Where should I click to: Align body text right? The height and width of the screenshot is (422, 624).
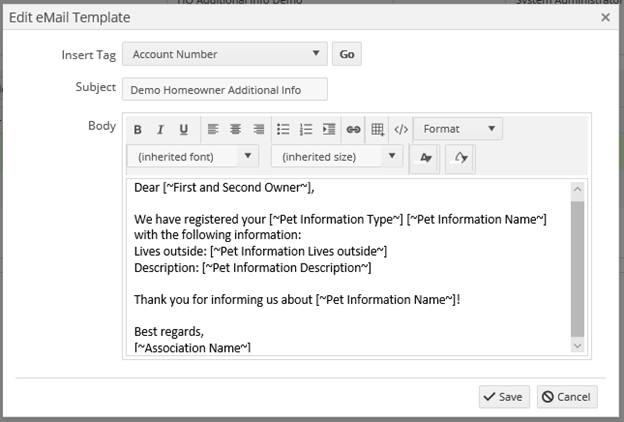click(x=259, y=129)
